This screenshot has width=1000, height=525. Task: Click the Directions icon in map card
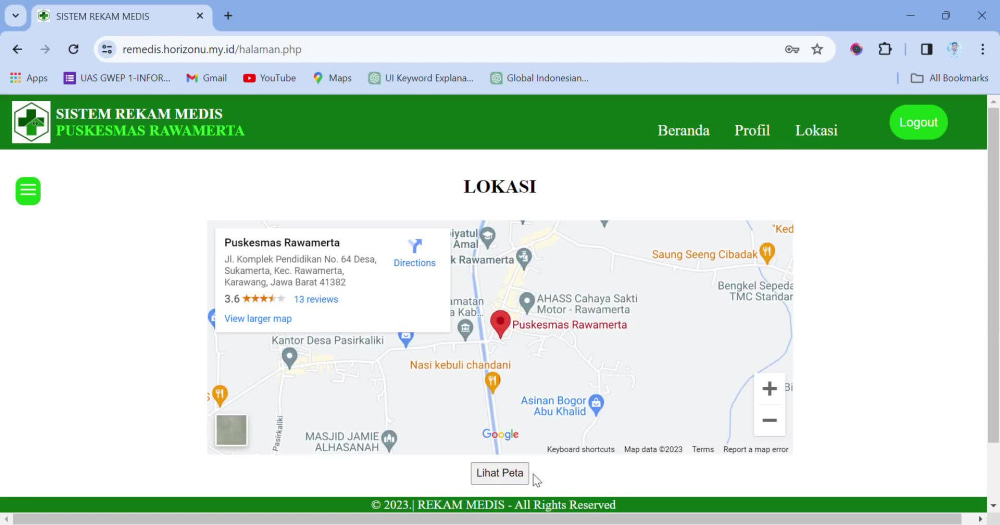pyautogui.click(x=415, y=246)
